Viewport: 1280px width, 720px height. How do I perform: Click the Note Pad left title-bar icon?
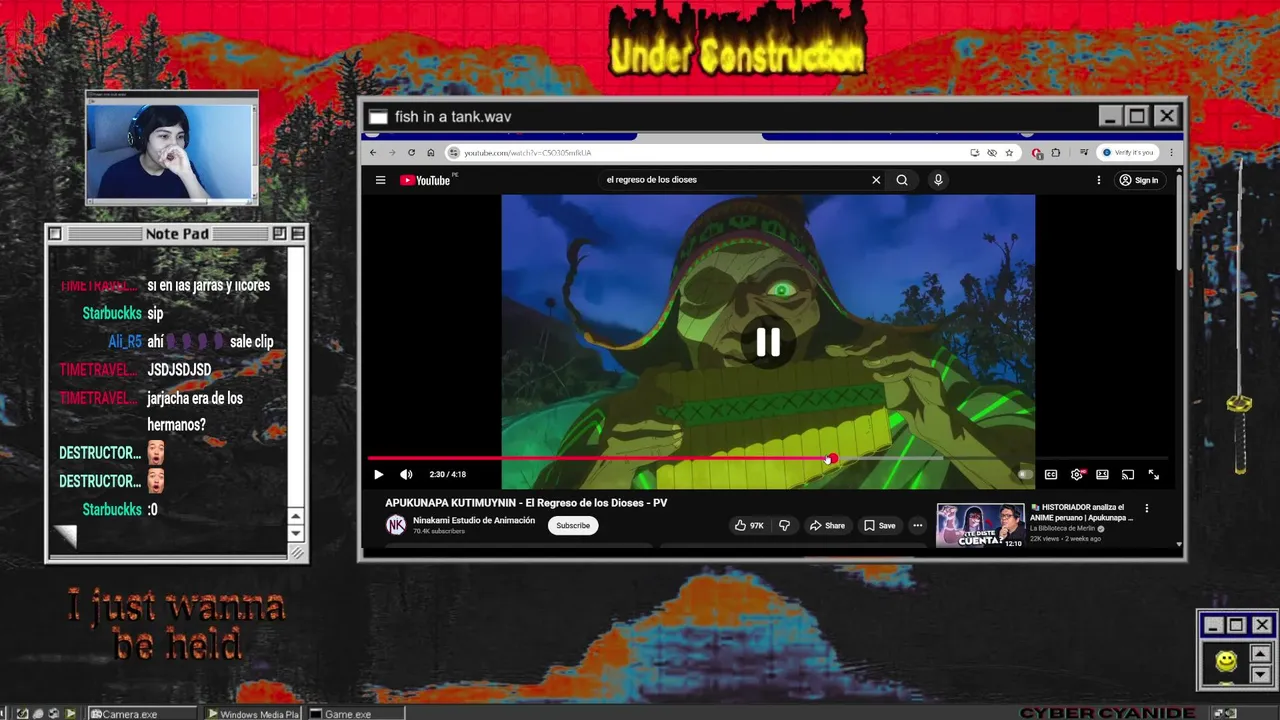[x=55, y=234]
